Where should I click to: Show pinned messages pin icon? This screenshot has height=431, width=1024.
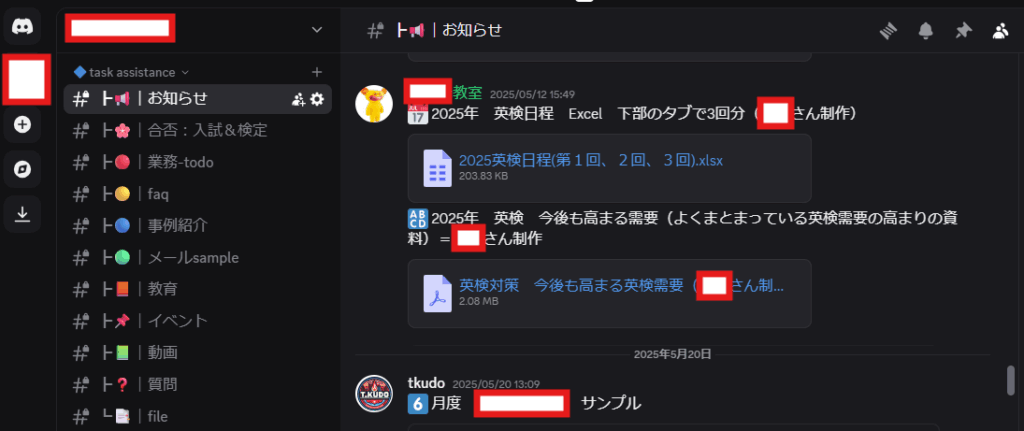[x=963, y=31]
